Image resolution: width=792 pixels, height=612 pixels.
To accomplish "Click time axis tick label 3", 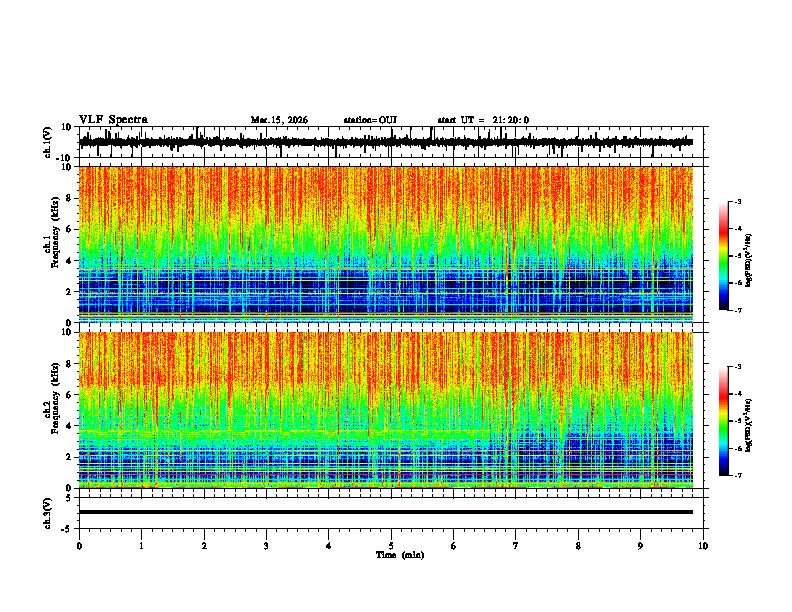I will tap(266, 546).
